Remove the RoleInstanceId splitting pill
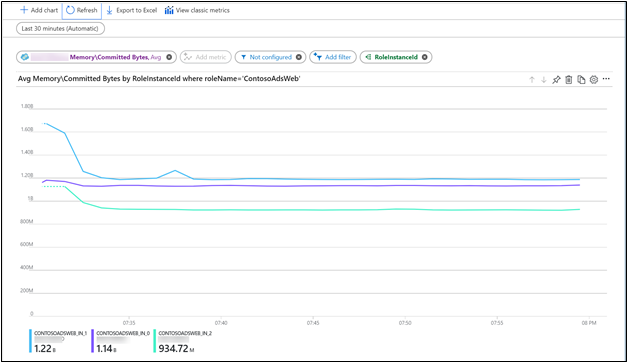The image size is (628, 364). 425,57
